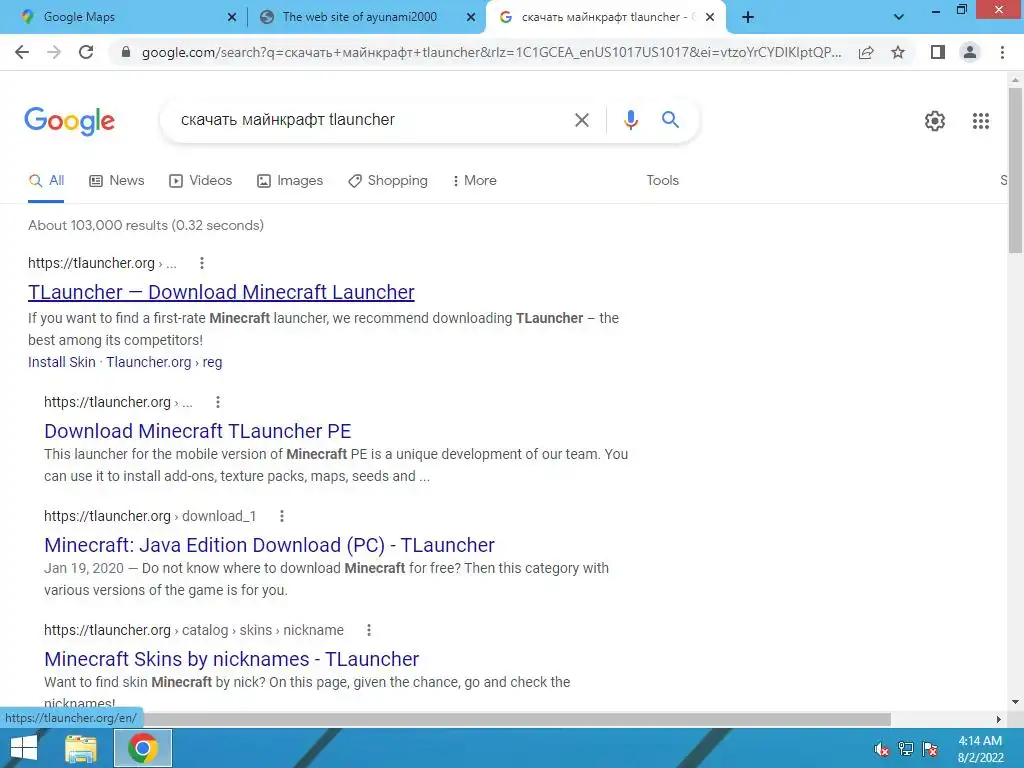
Task: Start voice search with the microphone
Action: [630, 120]
